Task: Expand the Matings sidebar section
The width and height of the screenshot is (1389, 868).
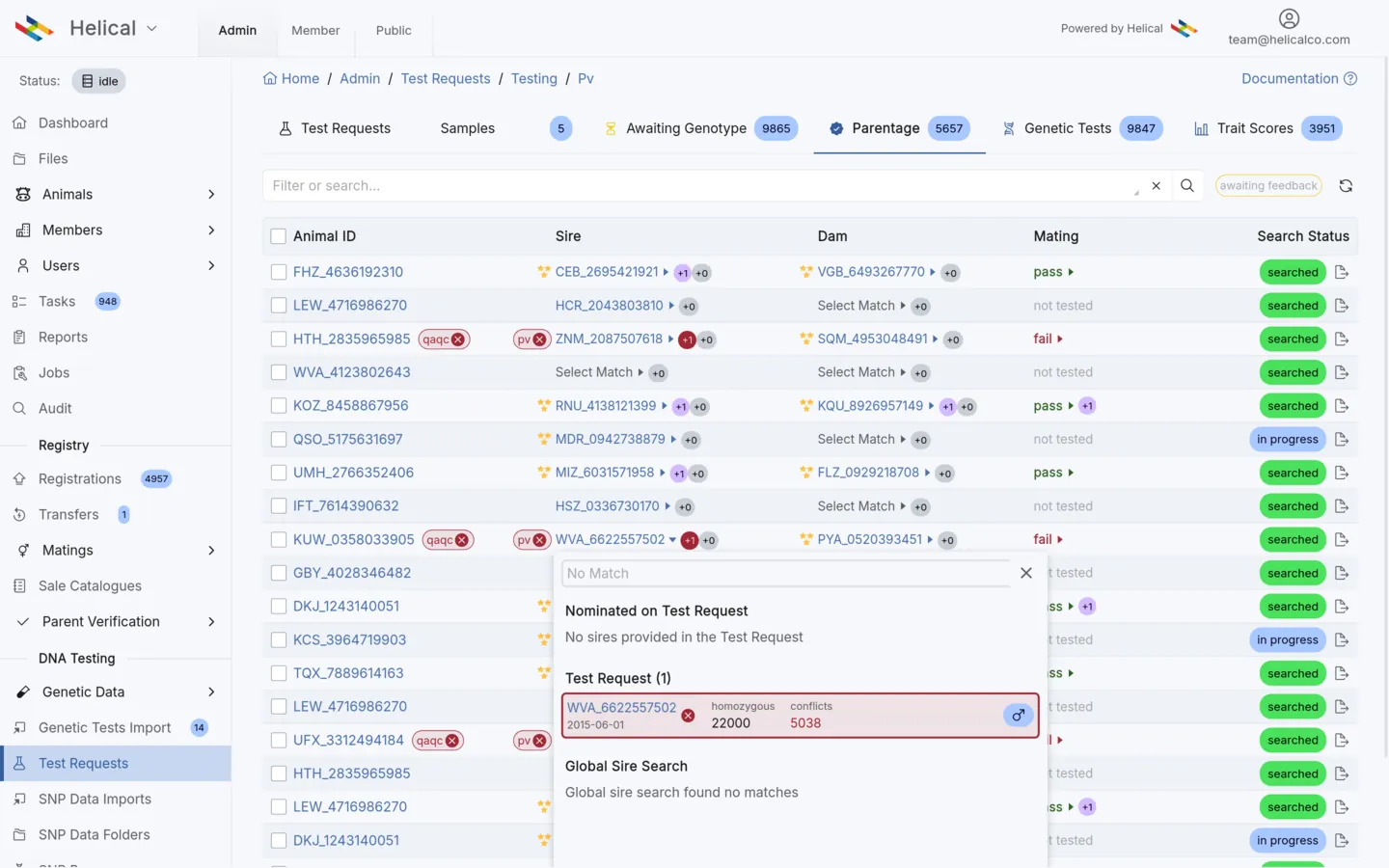Action: 211,550
